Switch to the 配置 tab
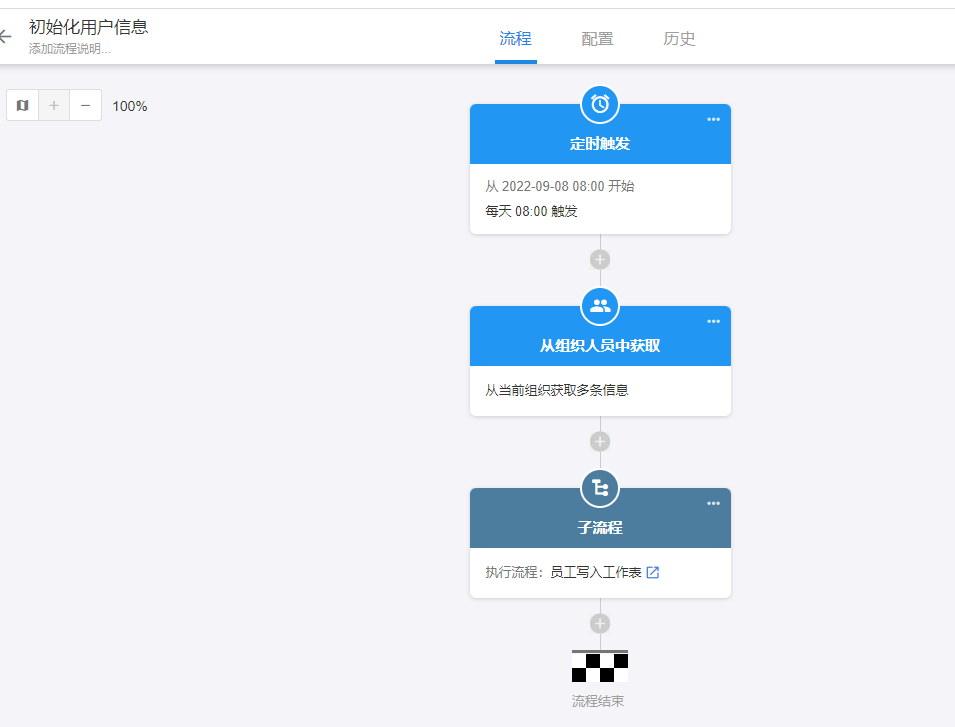This screenshot has height=727, width=955. (x=597, y=39)
